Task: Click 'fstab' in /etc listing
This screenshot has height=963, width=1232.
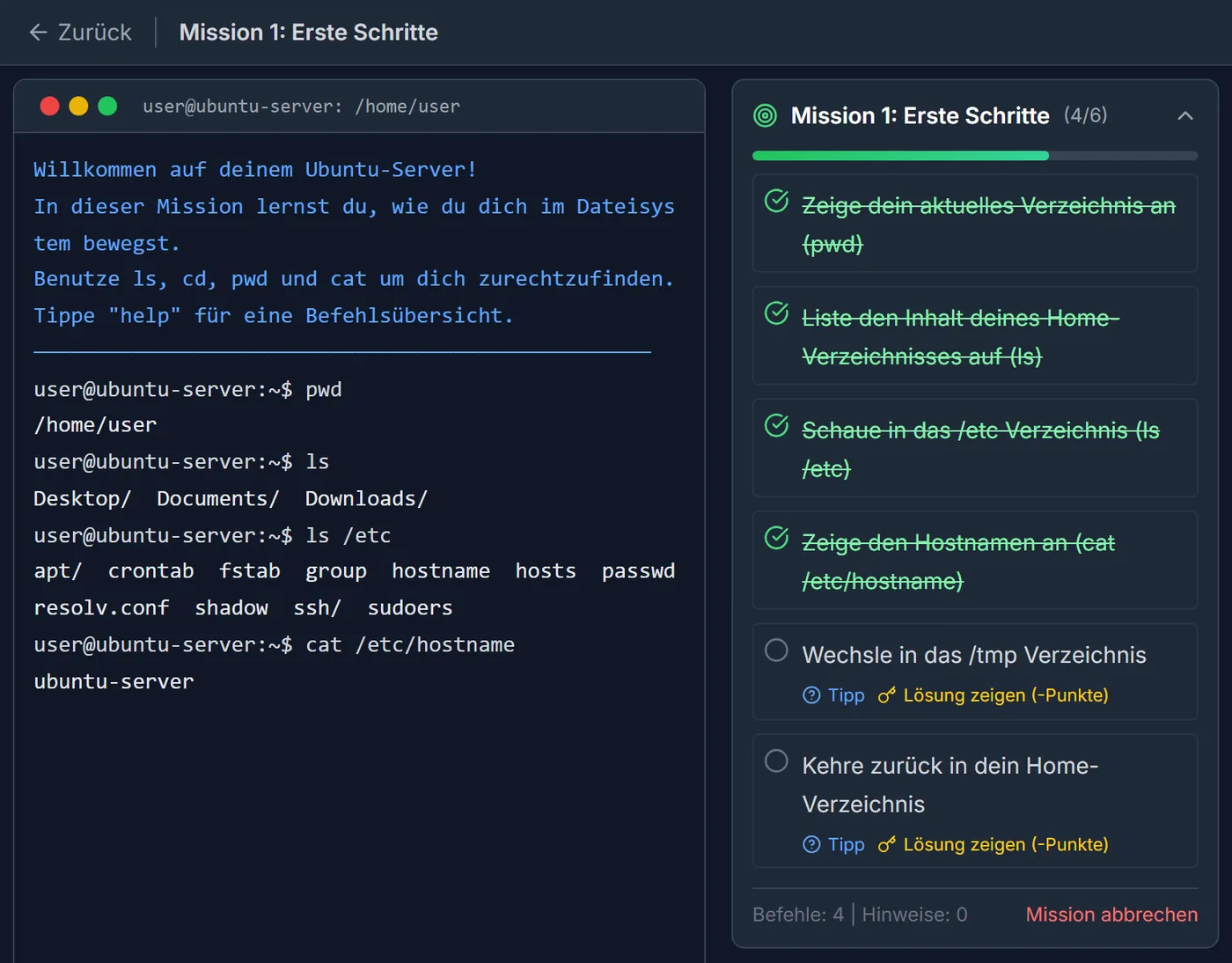Action: 249,571
